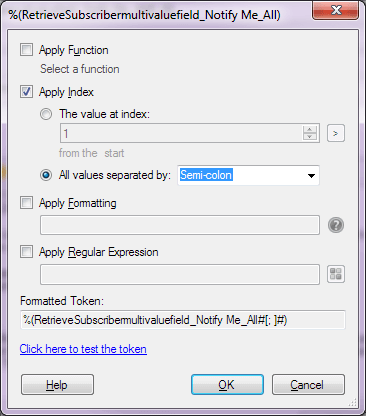Viewport: 366px width, 416px height.
Task: Click the Cancel button
Action: tap(308, 385)
